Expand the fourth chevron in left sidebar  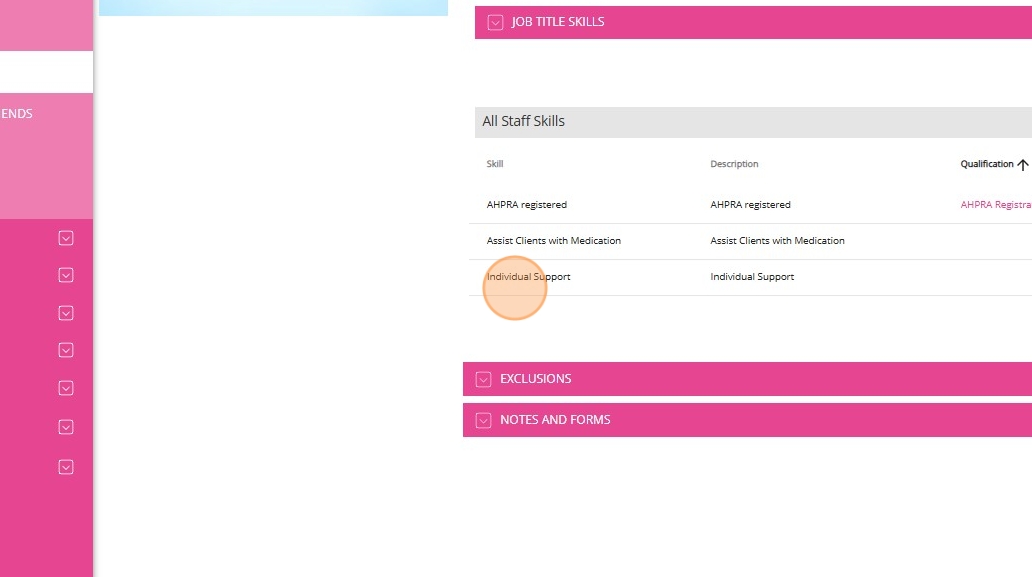tap(66, 350)
